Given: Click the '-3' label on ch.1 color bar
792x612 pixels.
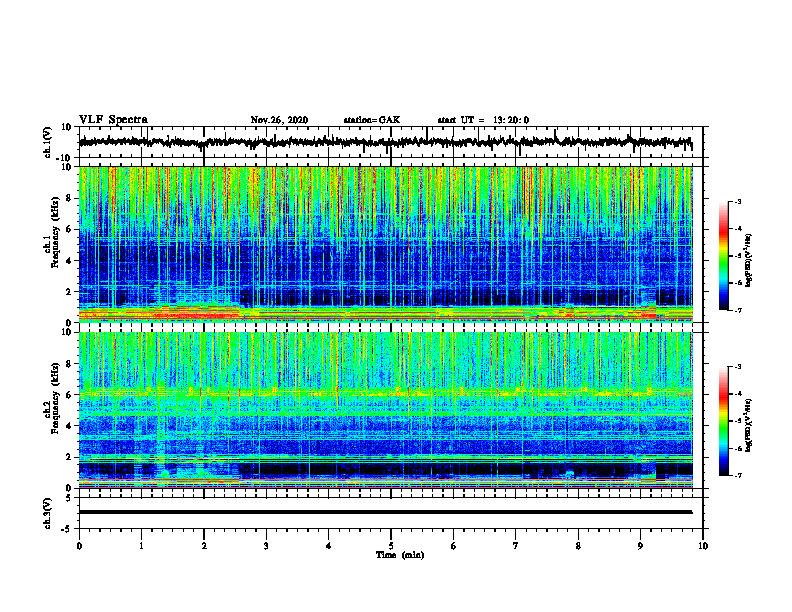Looking at the screenshot, I should [x=738, y=202].
